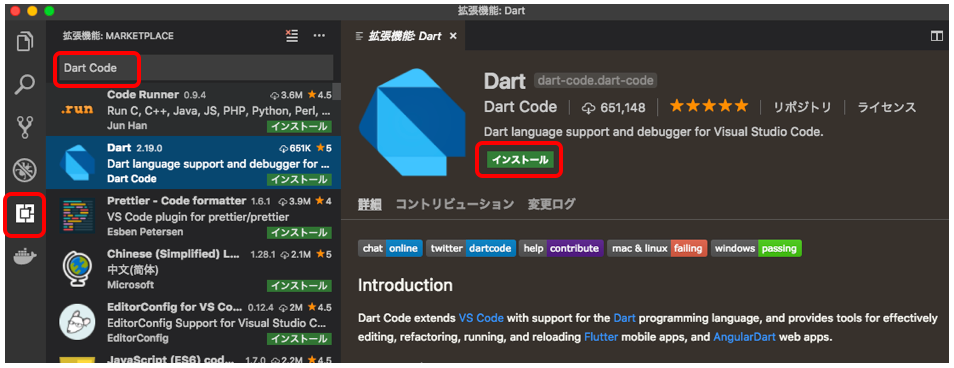Viewport: 954px width, 368px height.
Task: Click the 651,148 download count
Action: click(x=613, y=108)
